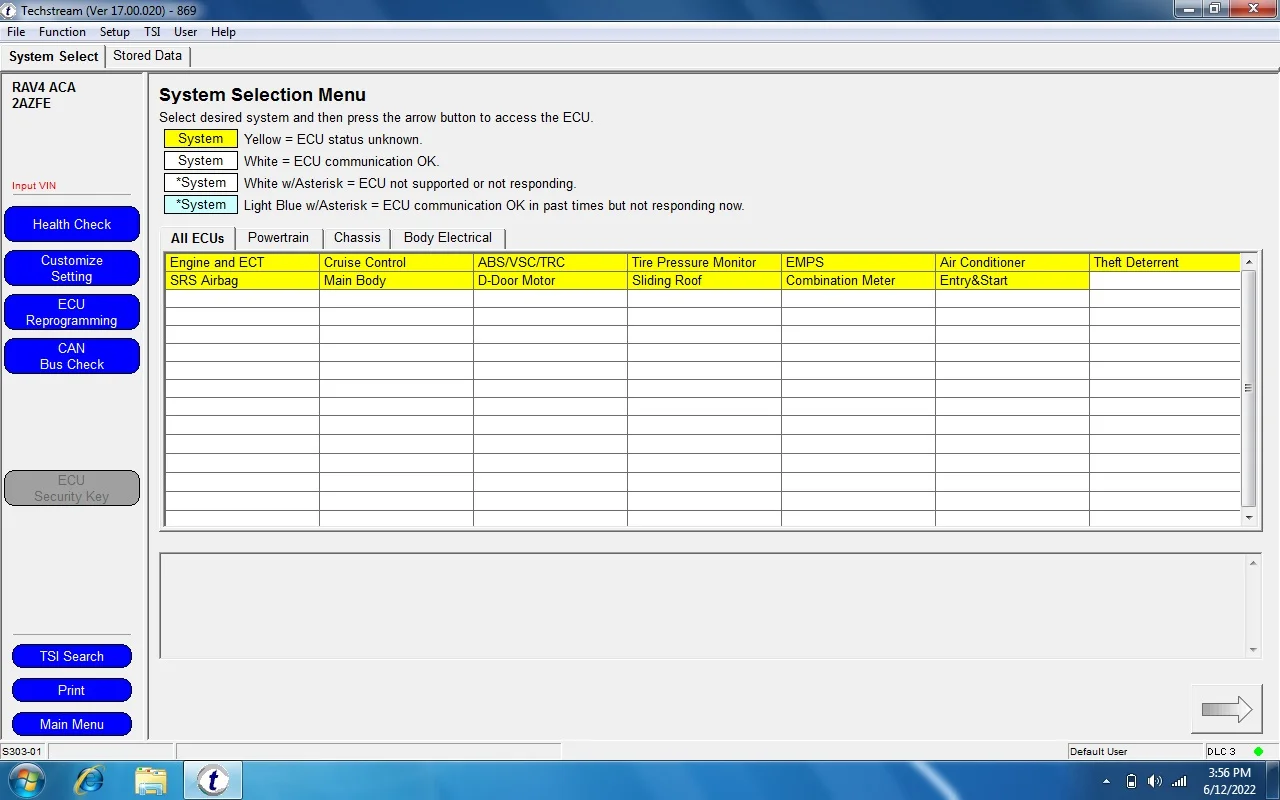The height and width of the screenshot is (800, 1280).
Task: Open the File menu
Action: click(16, 32)
